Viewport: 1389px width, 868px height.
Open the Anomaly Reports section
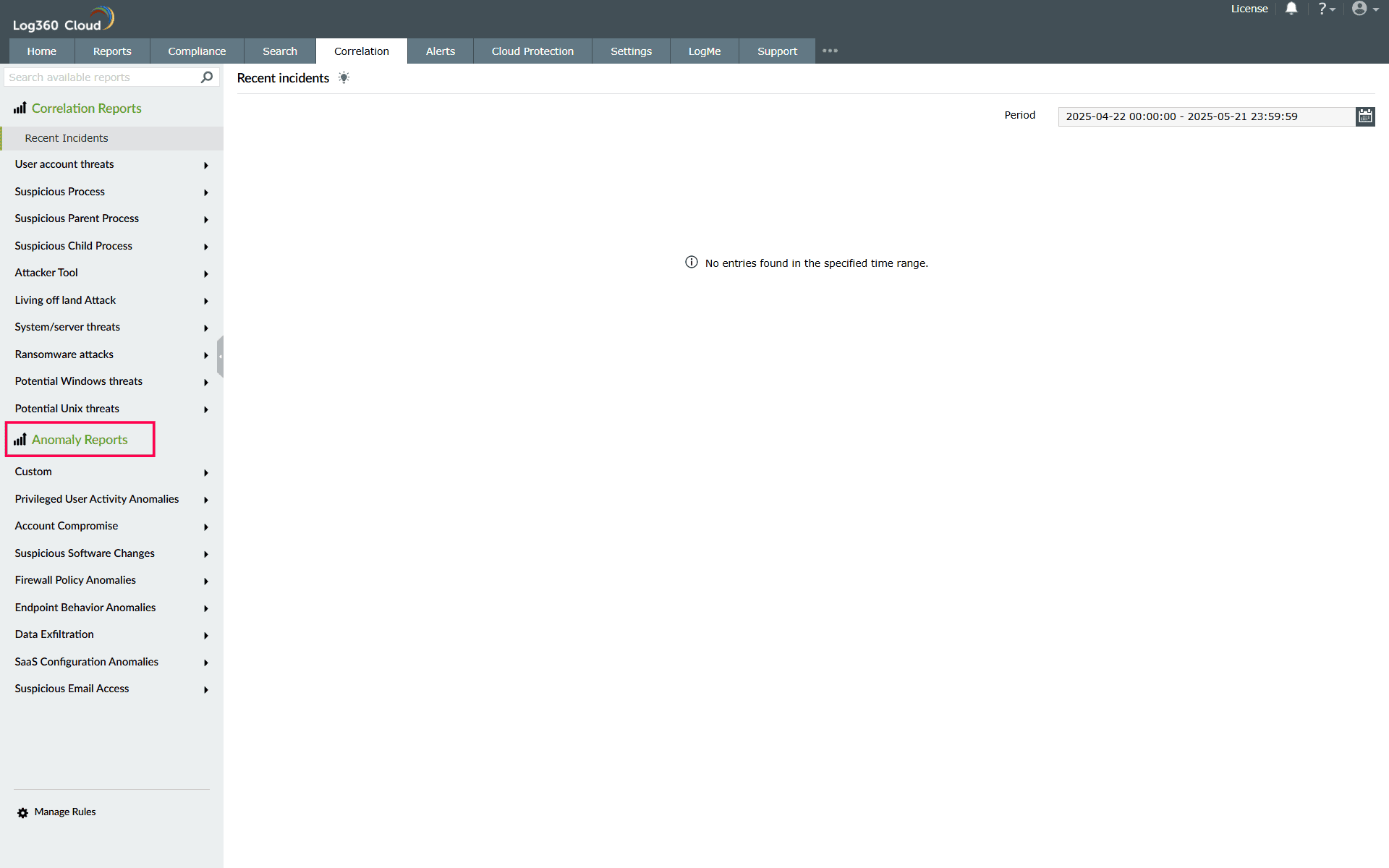[x=80, y=440]
